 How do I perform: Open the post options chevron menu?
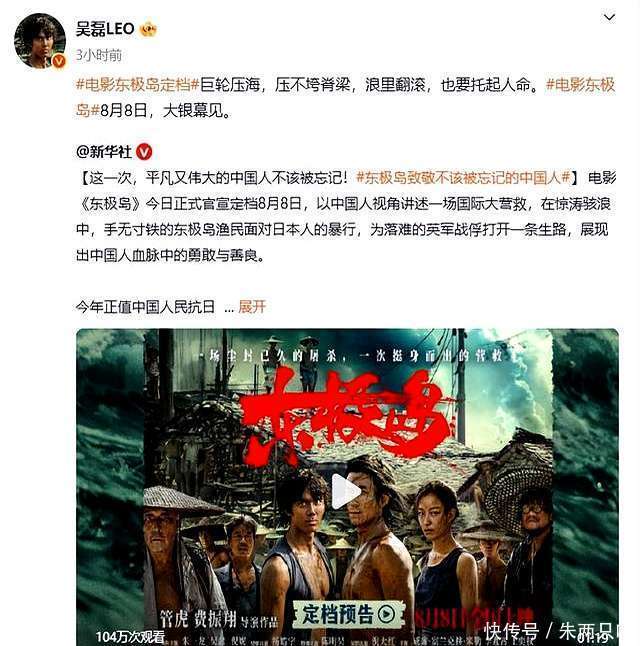point(609,17)
